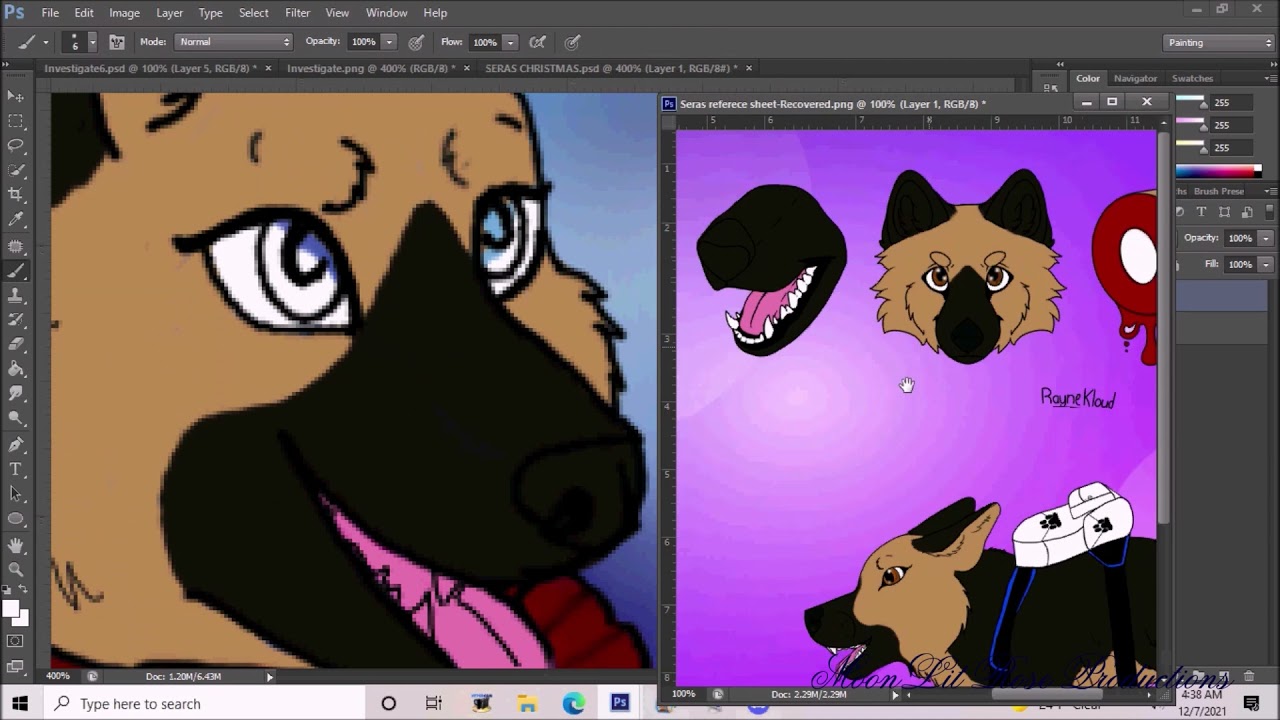Select the Crop tool
The image size is (1280, 720).
click(16, 196)
